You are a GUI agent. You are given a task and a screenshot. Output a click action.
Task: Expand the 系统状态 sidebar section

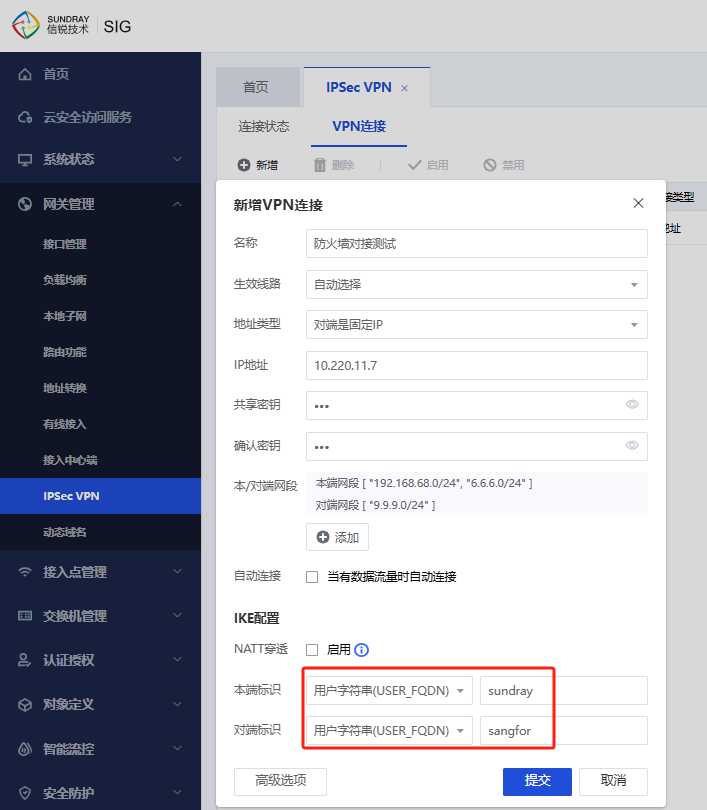[x=177, y=159]
